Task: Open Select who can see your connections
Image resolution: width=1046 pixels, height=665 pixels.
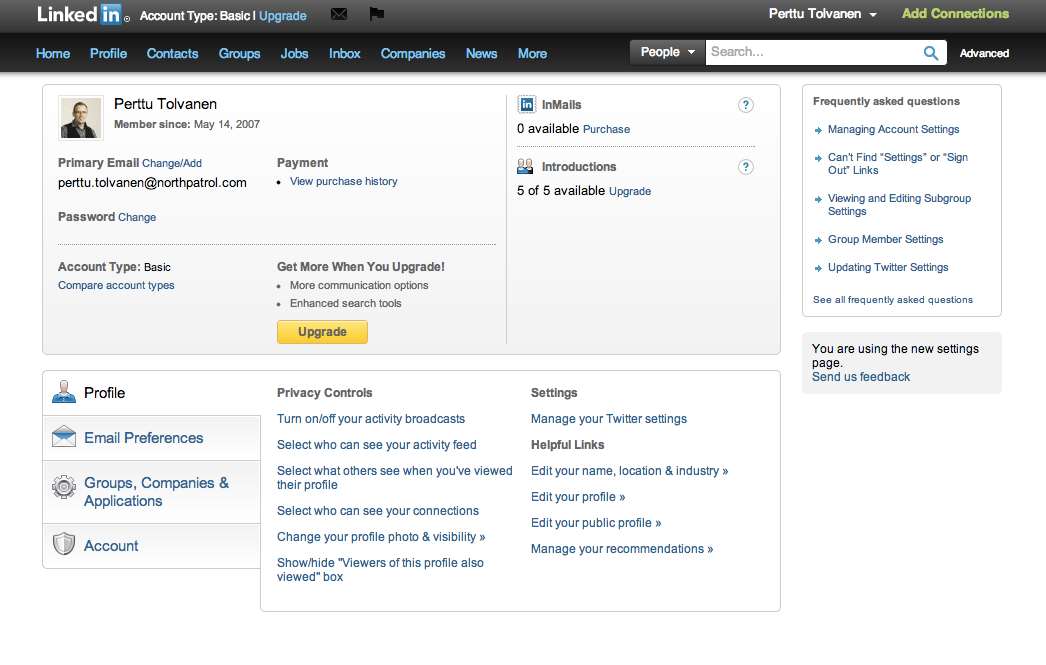Action: [378, 511]
